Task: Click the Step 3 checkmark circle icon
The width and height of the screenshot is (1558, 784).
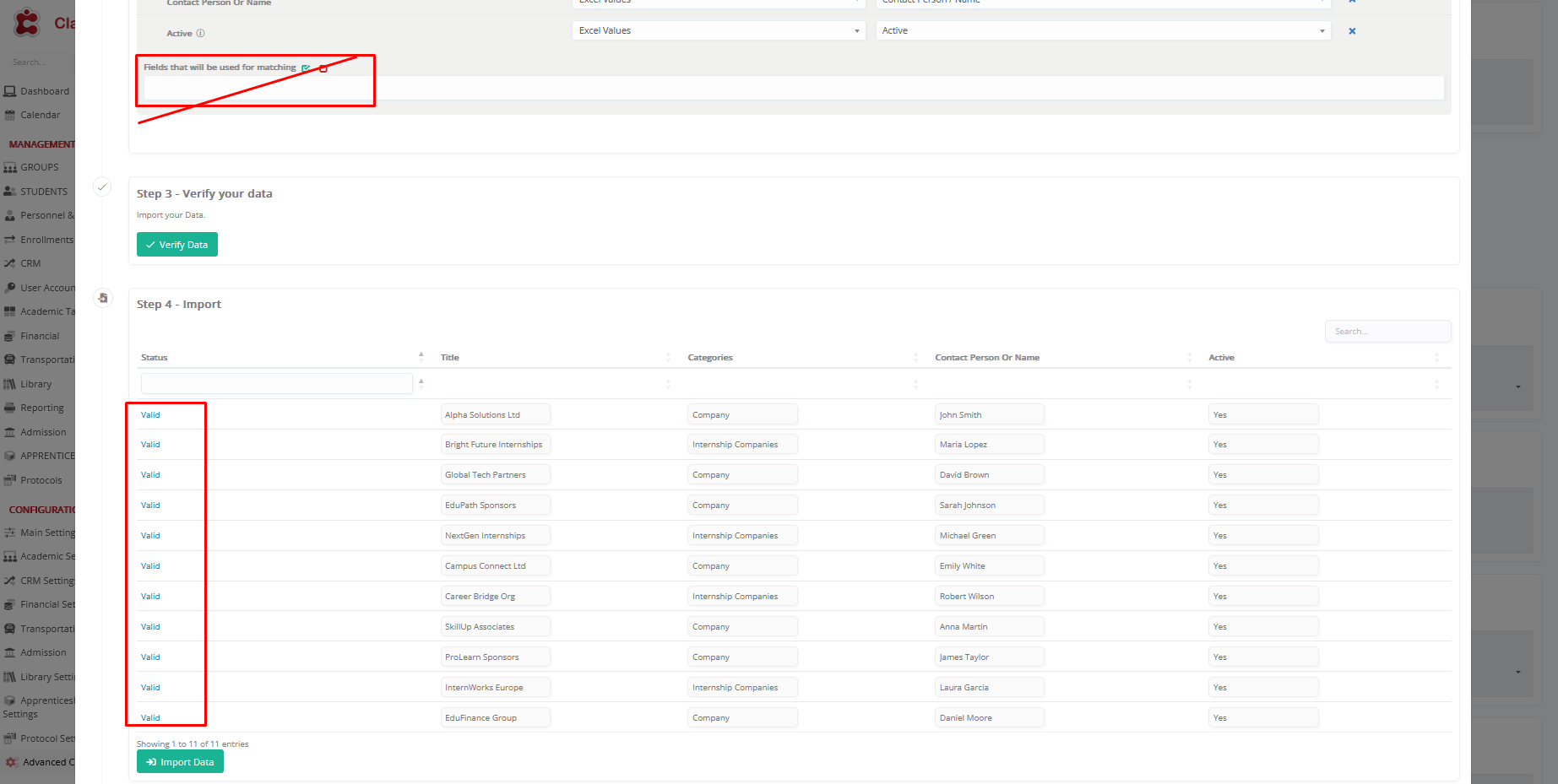Action: click(102, 187)
